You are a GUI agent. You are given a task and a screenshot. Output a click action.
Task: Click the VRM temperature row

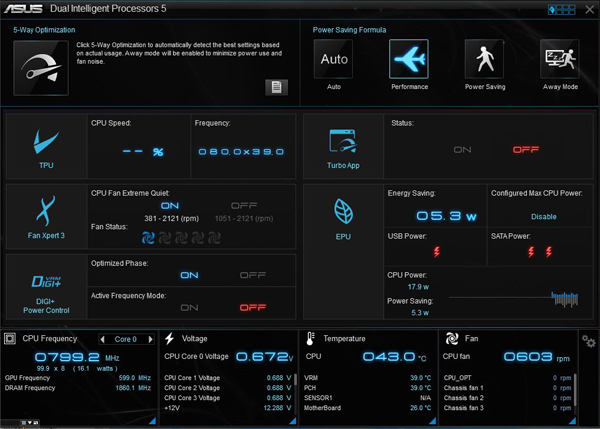point(367,378)
